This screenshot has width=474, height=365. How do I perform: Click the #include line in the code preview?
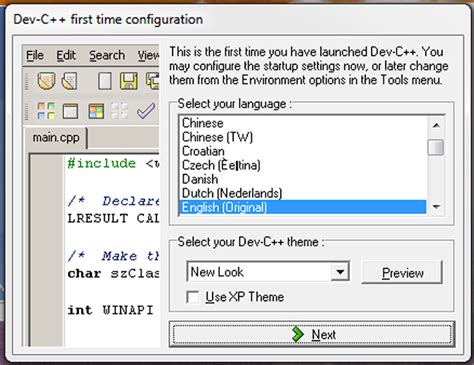click(113, 163)
